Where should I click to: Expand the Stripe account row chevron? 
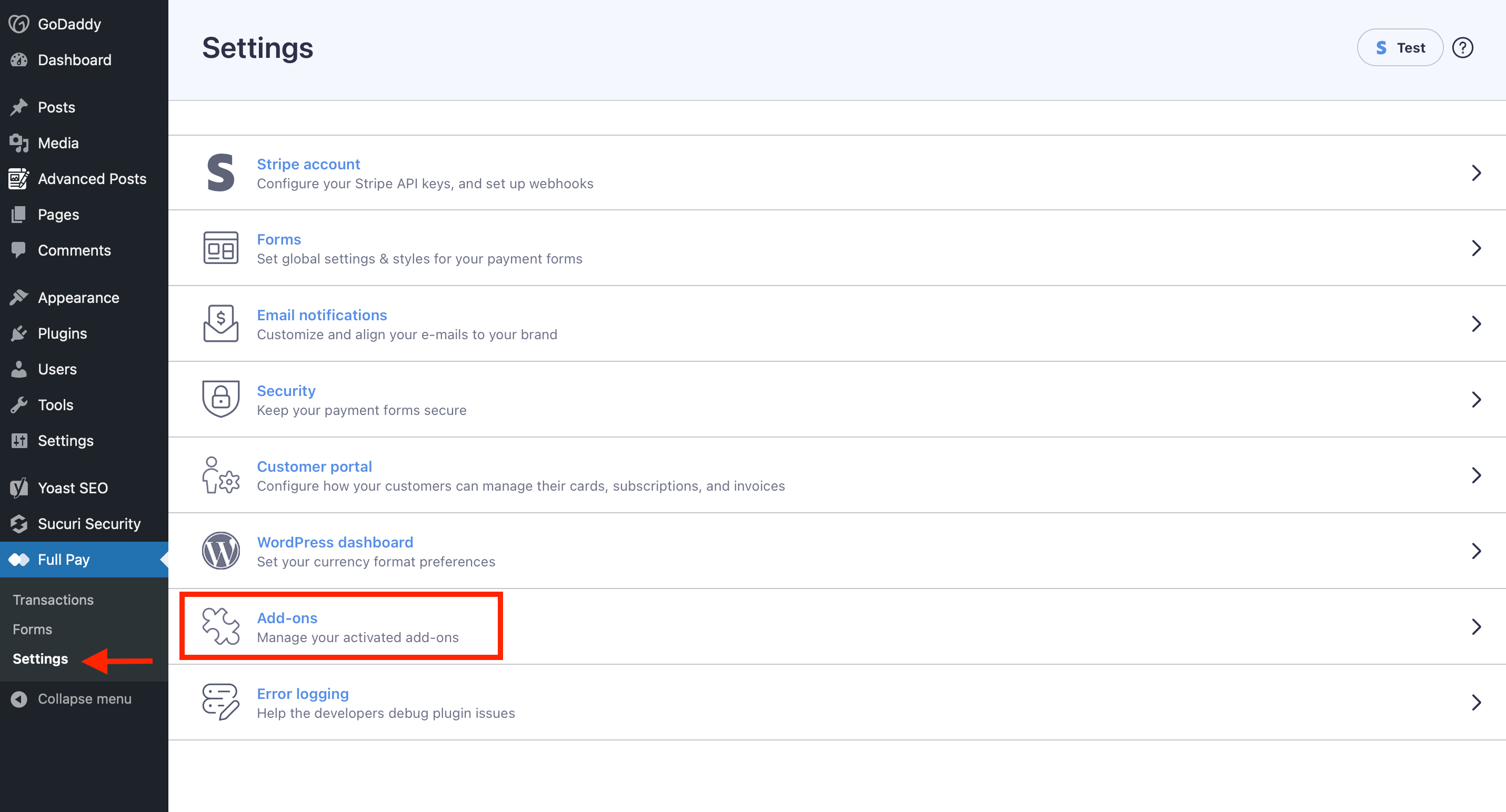click(1476, 173)
